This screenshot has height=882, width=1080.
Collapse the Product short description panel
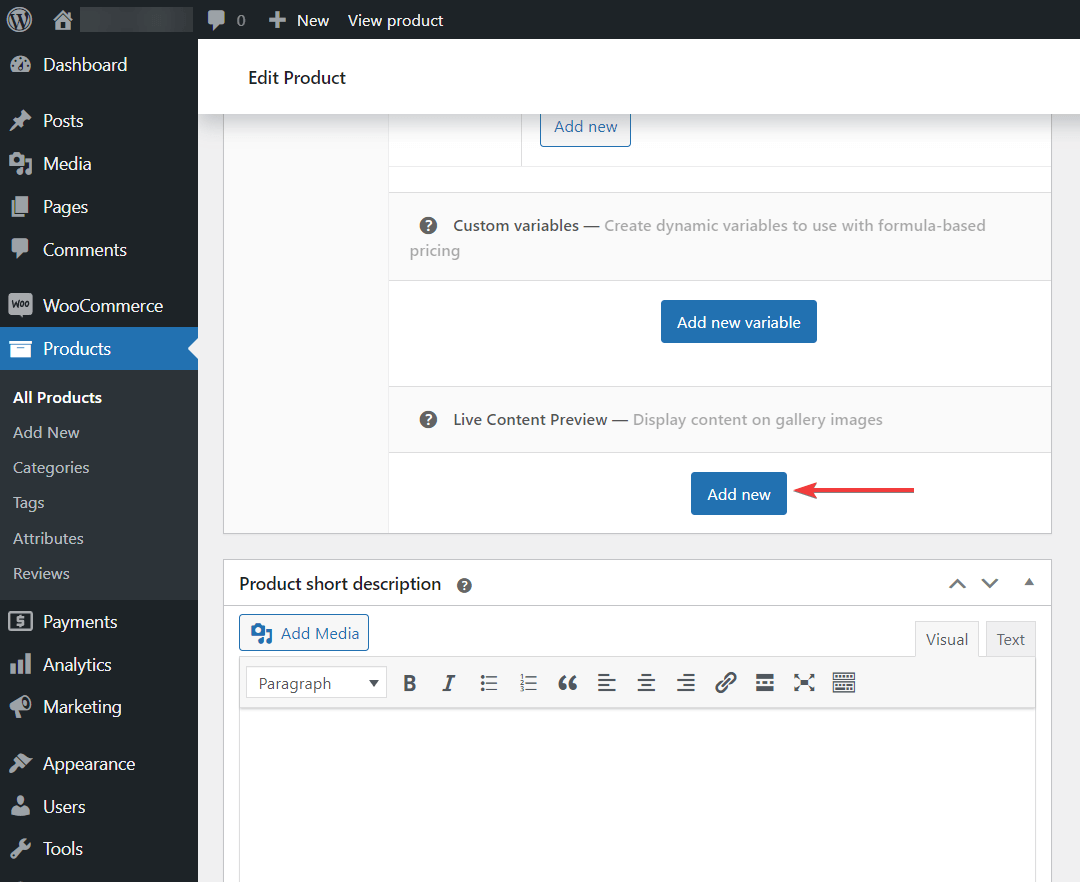tap(1029, 582)
